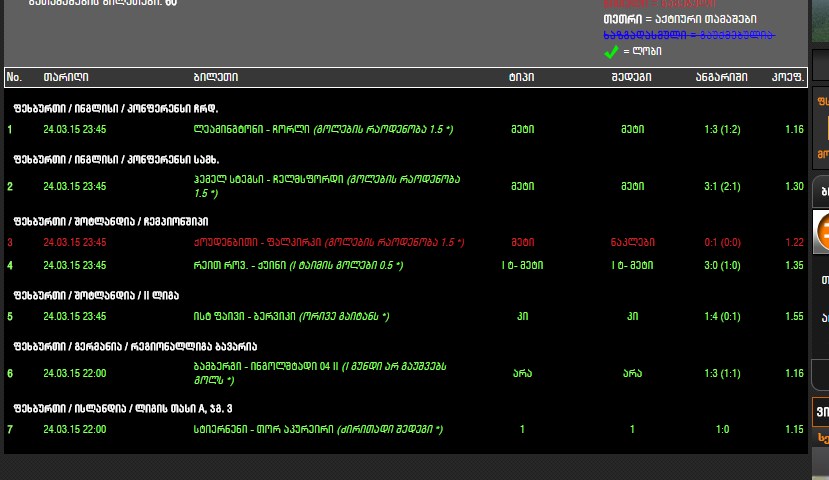Click score '1:4 (0:1)' in row 5
The width and height of the screenshot is (829, 480).
click(722, 317)
